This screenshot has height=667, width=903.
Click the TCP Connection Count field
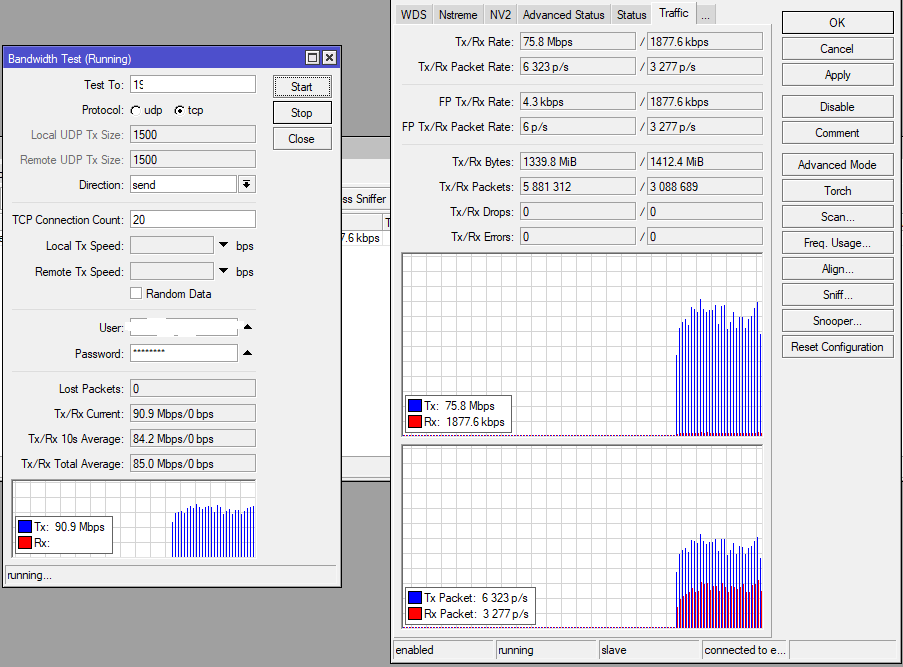click(193, 219)
